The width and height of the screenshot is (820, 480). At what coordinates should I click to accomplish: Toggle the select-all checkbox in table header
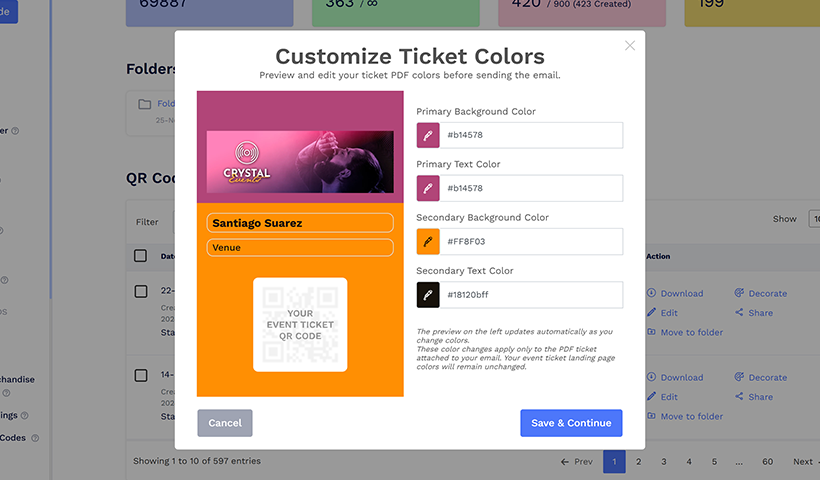click(x=141, y=256)
